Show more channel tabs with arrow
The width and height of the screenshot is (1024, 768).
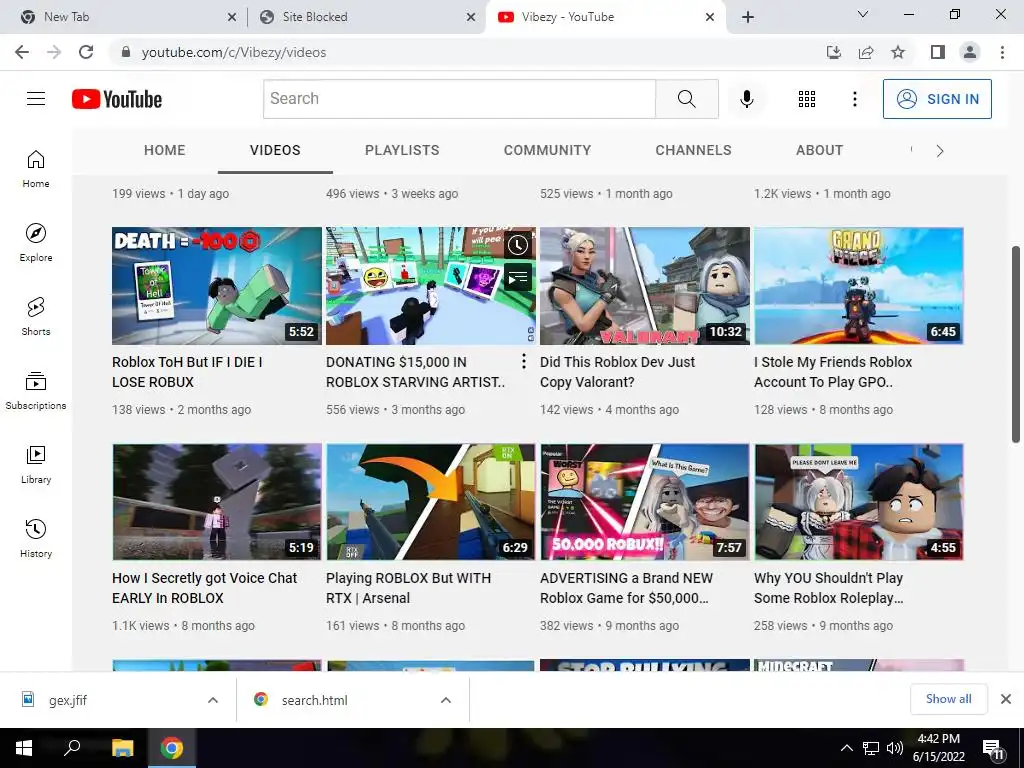[940, 151]
